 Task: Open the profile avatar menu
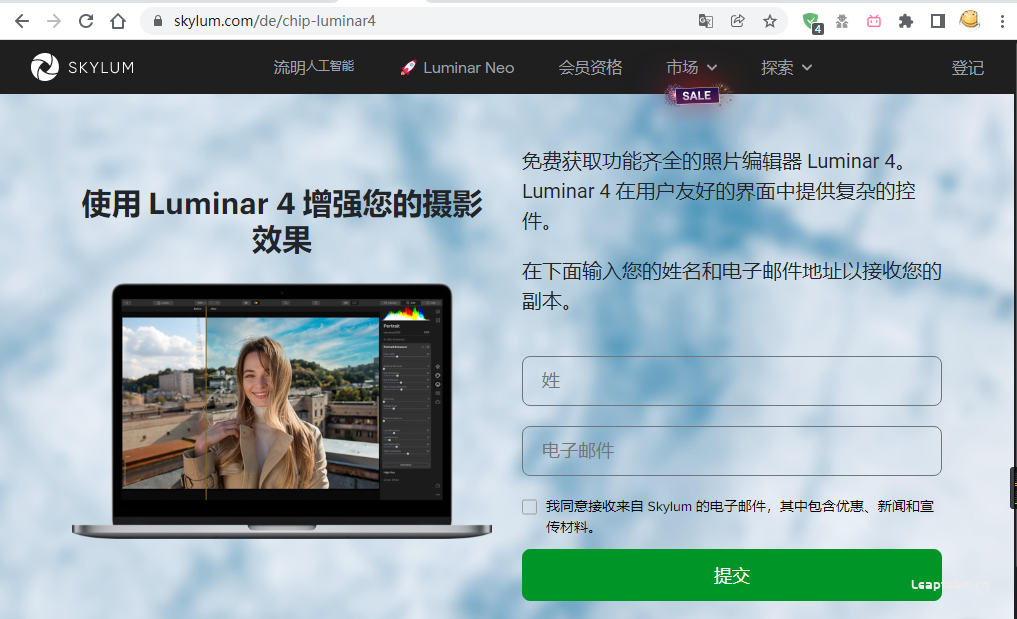tap(970, 20)
